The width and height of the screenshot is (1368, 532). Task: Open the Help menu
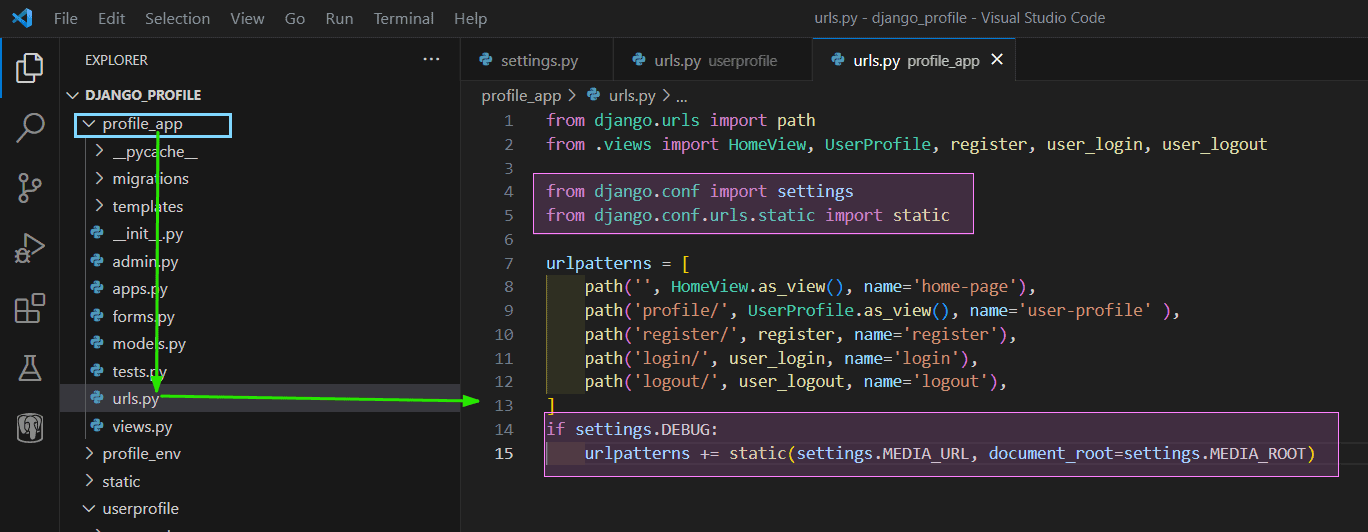point(470,18)
